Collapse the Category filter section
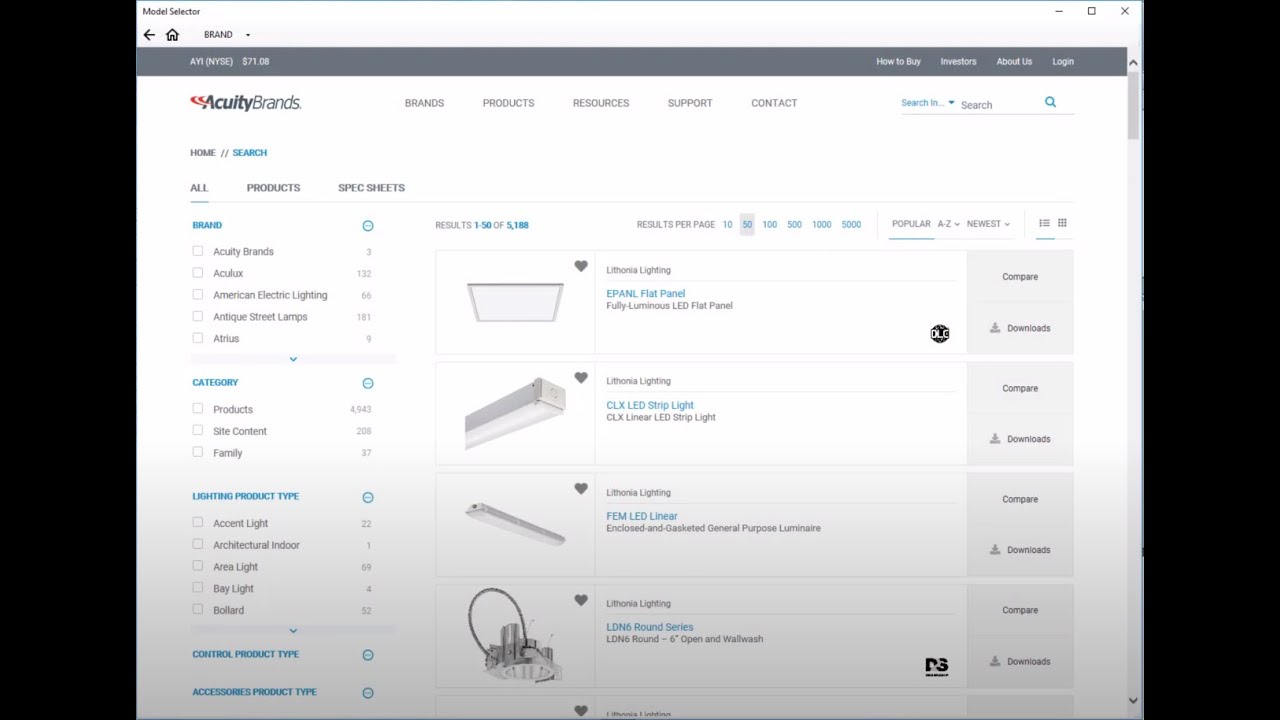This screenshot has width=1280, height=720. click(368, 383)
